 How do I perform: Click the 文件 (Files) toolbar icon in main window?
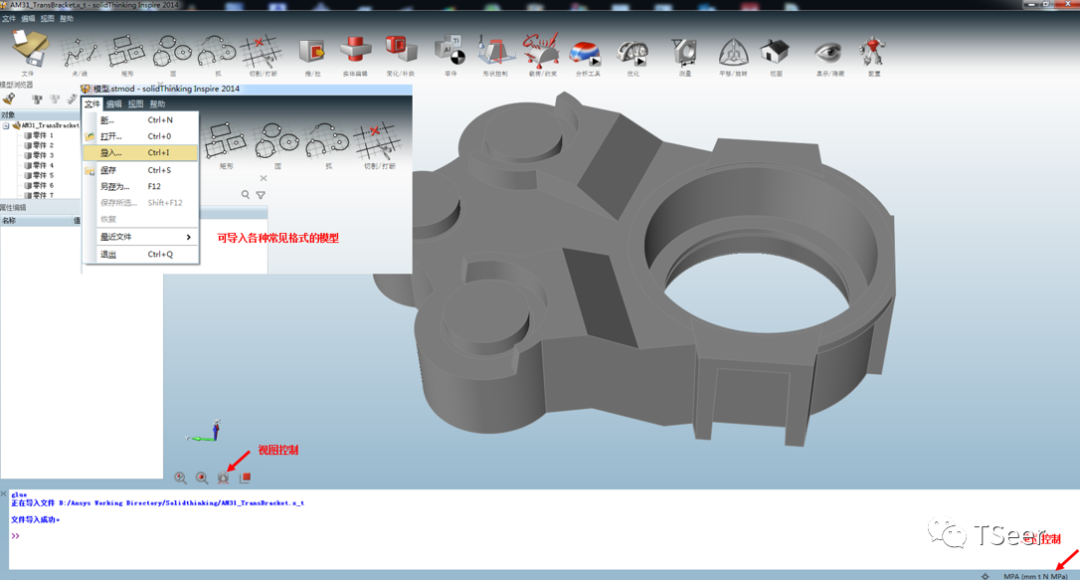click(x=28, y=49)
